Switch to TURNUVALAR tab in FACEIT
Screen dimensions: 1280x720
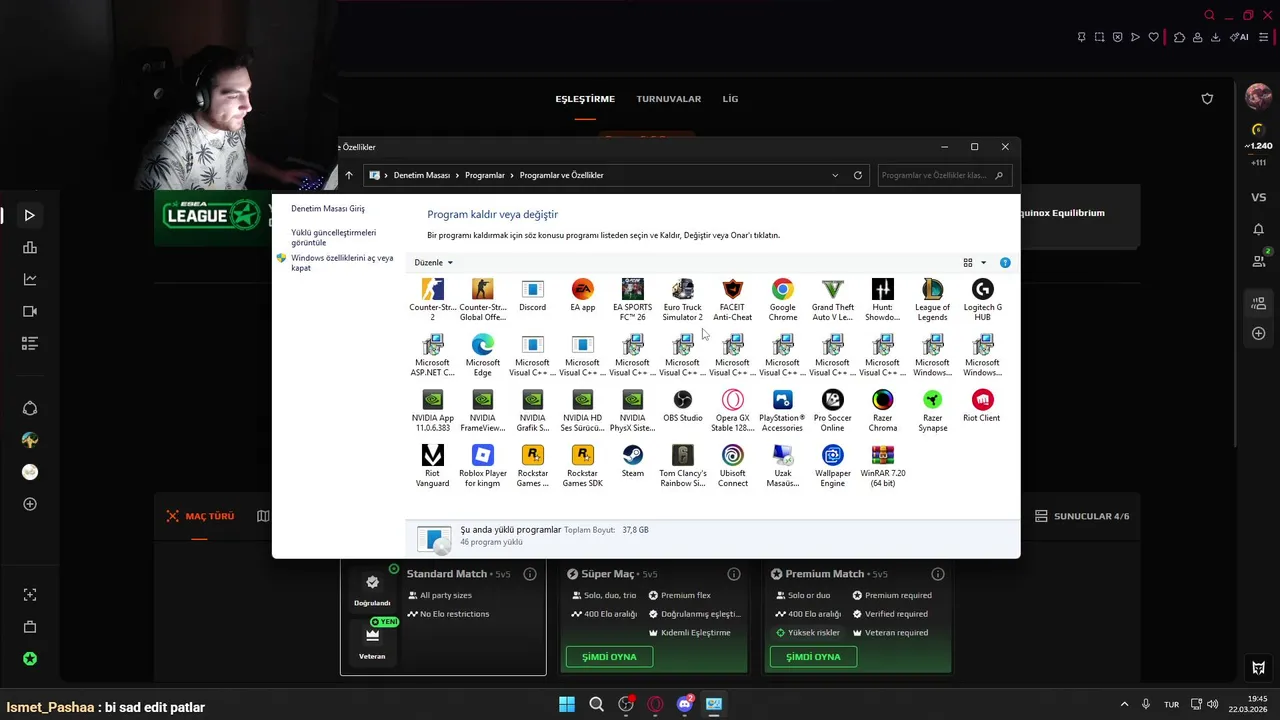coord(669,99)
